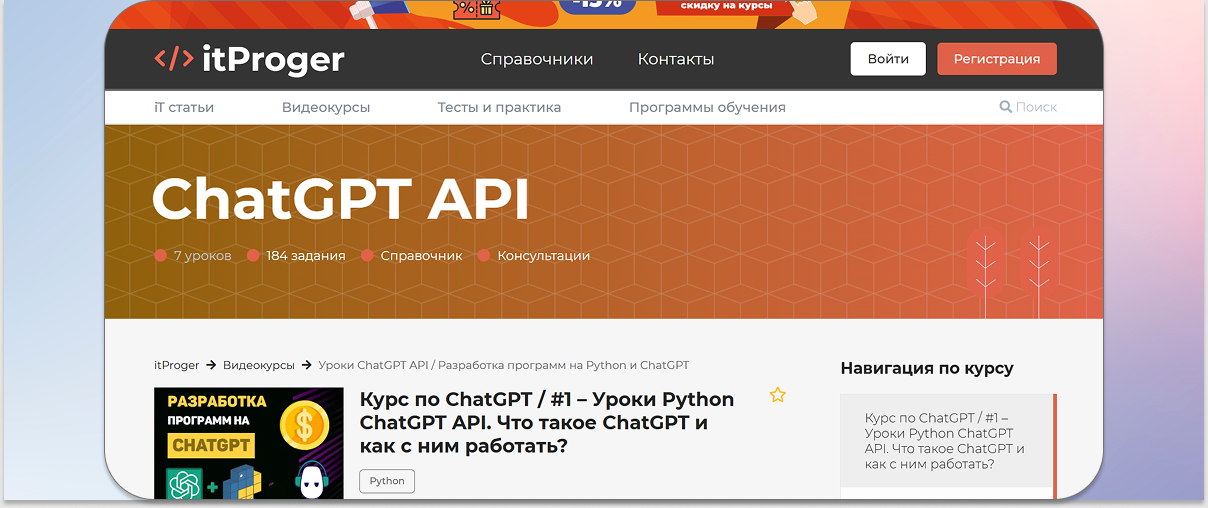The width and height of the screenshot is (1208, 508).
Task: Add course to favorites with star icon
Action: [x=778, y=395]
